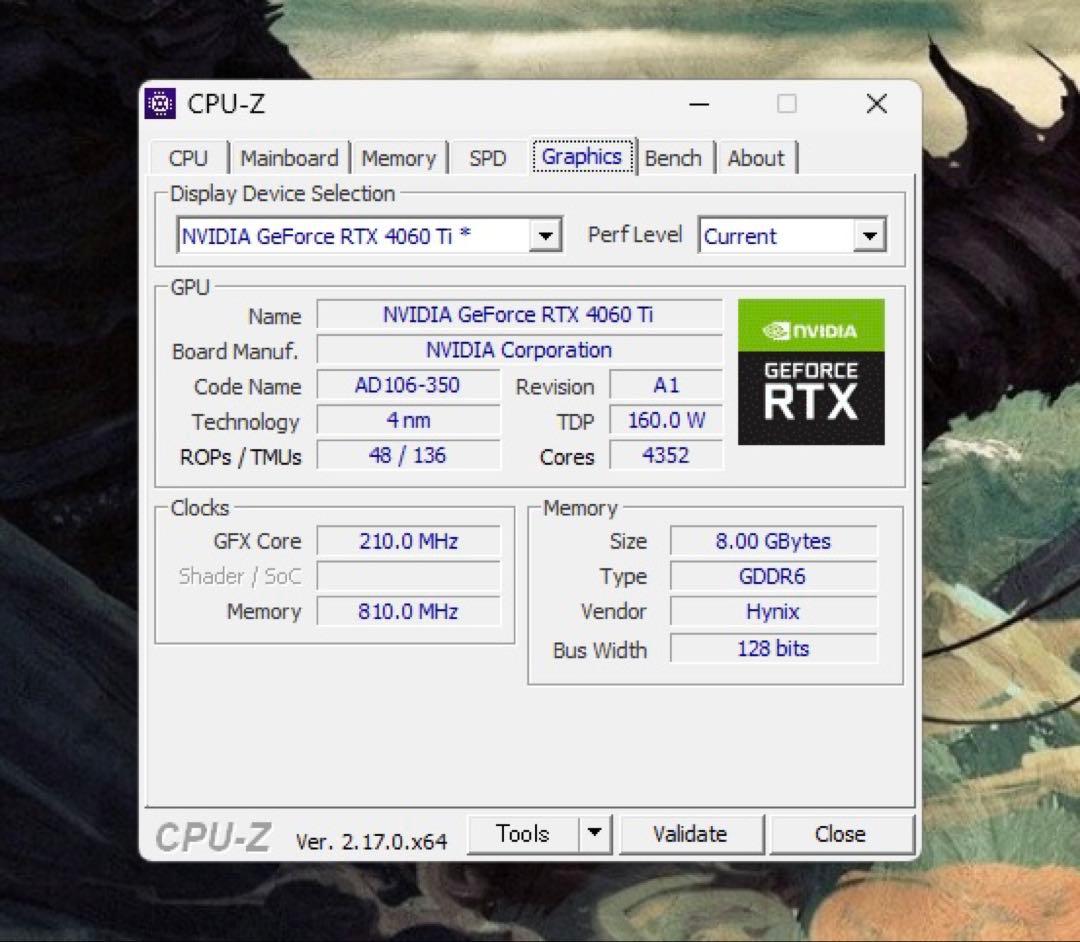Click the empty Shader / SoC field

tap(408, 576)
